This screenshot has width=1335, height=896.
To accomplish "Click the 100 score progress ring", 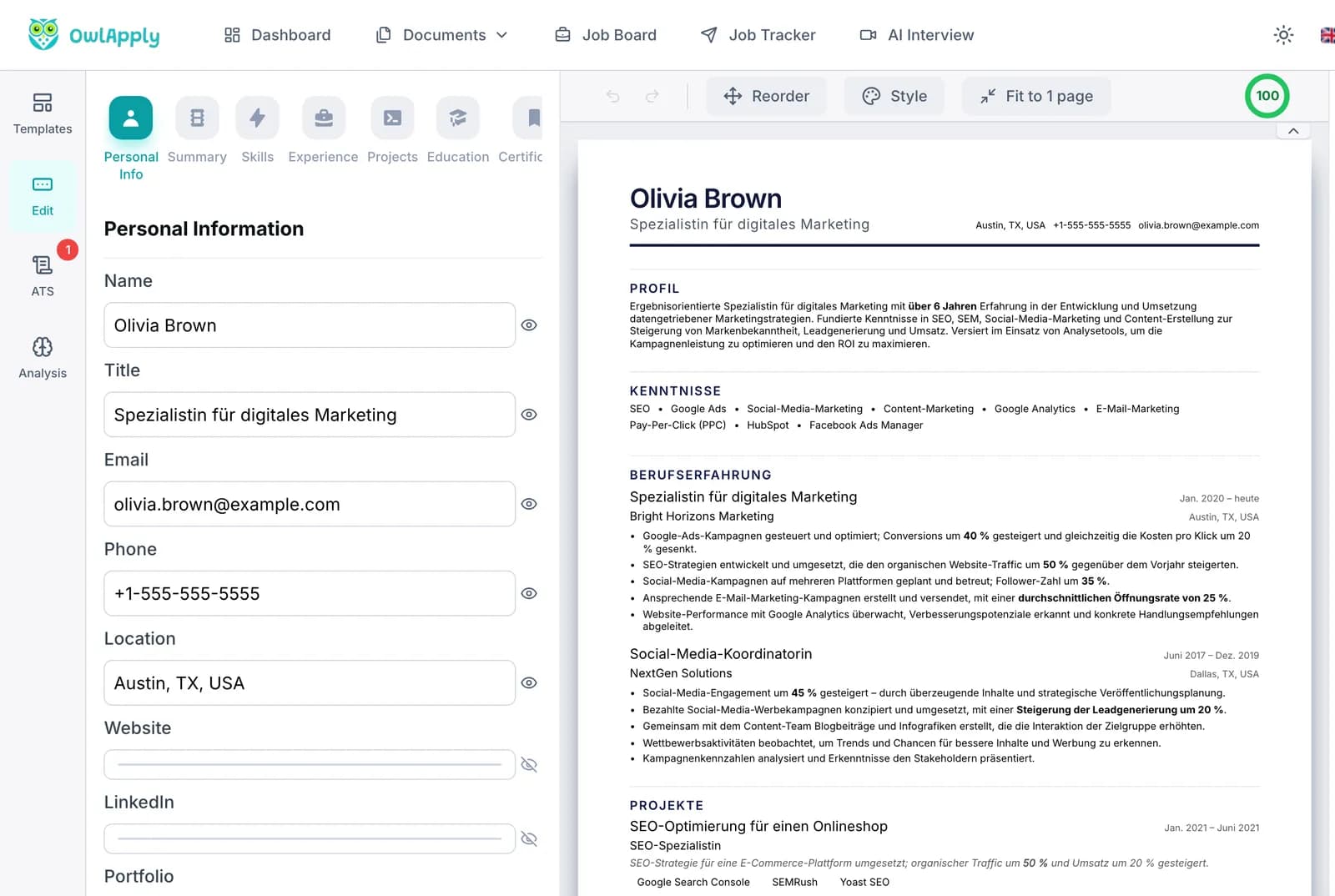I will point(1267,96).
